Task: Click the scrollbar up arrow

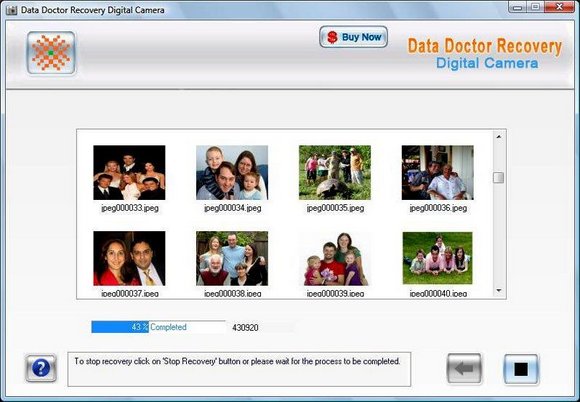Action: (x=499, y=136)
